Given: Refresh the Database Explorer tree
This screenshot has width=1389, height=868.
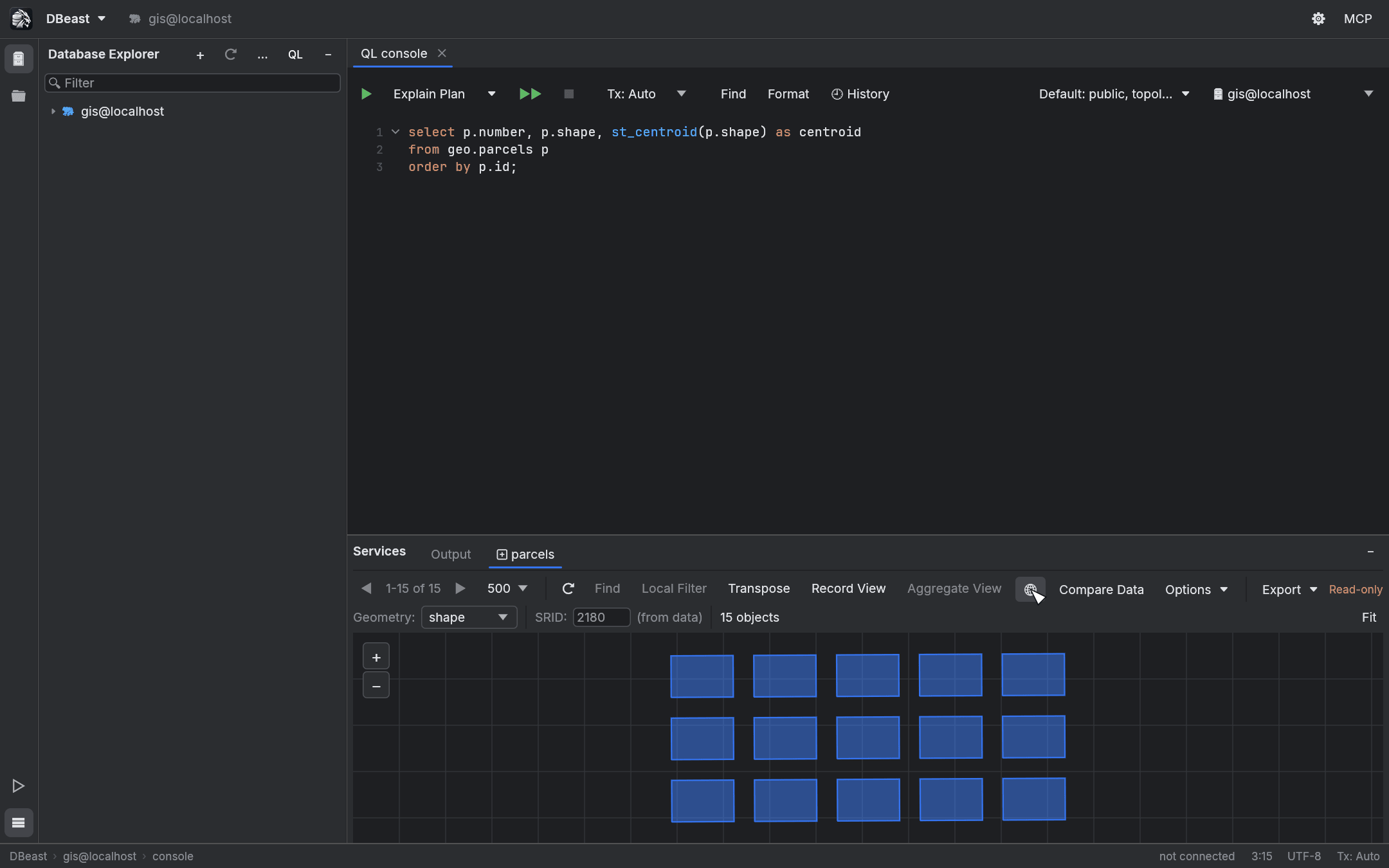Looking at the screenshot, I should pos(230,55).
